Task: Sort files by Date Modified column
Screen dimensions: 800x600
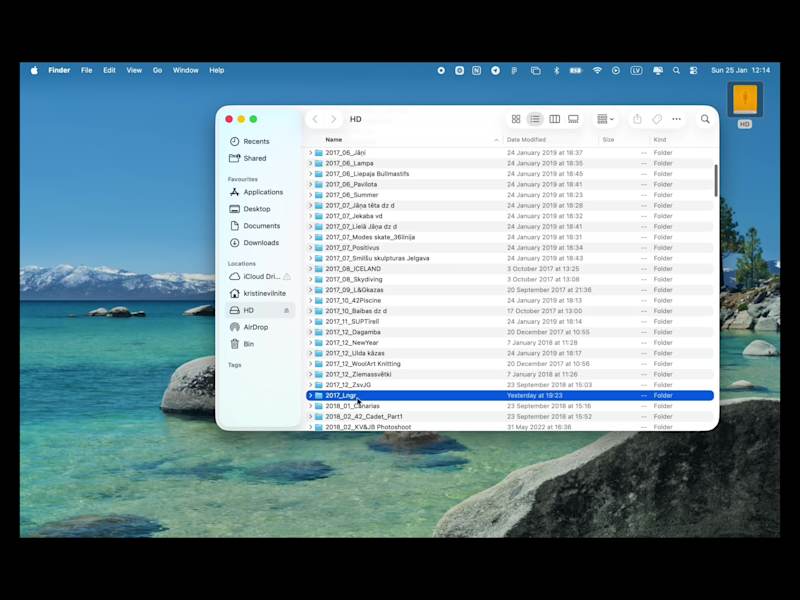Action: pyautogui.click(x=527, y=140)
